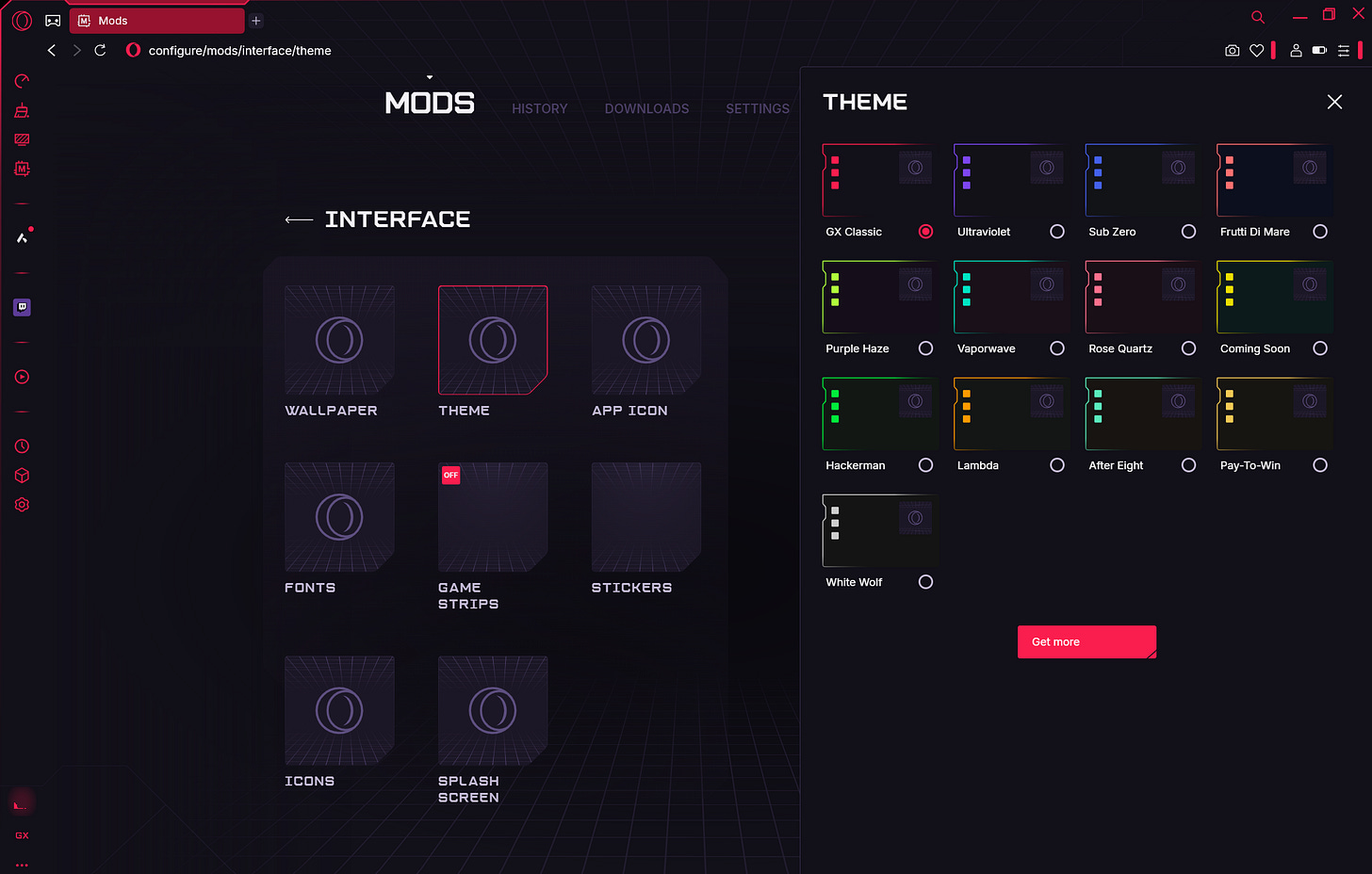Select the Coming Soon radio button
The height and width of the screenshot is (874, 1372).
click(x=1320, y=348)
